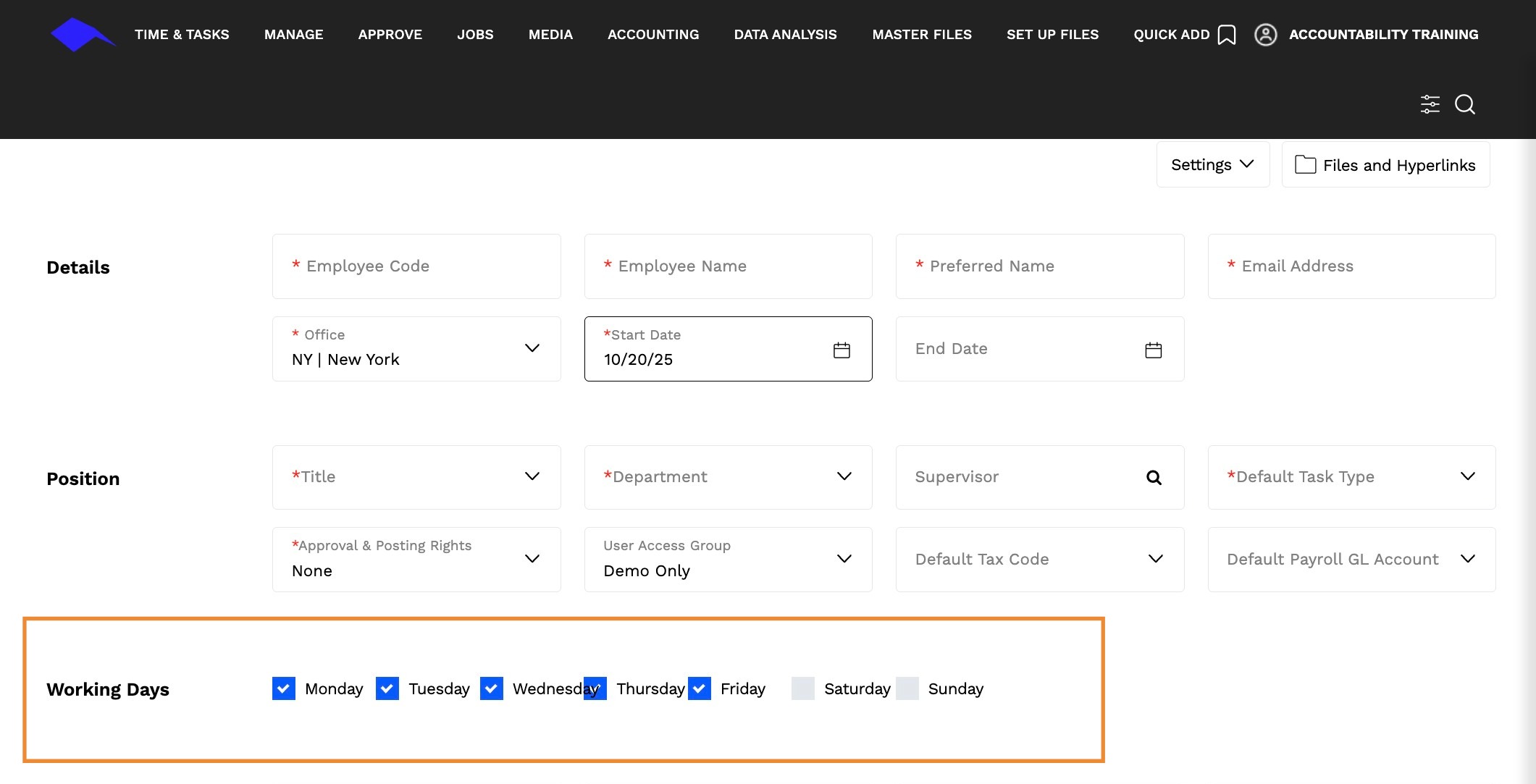Click the Working Days section heading

point(108,689)
